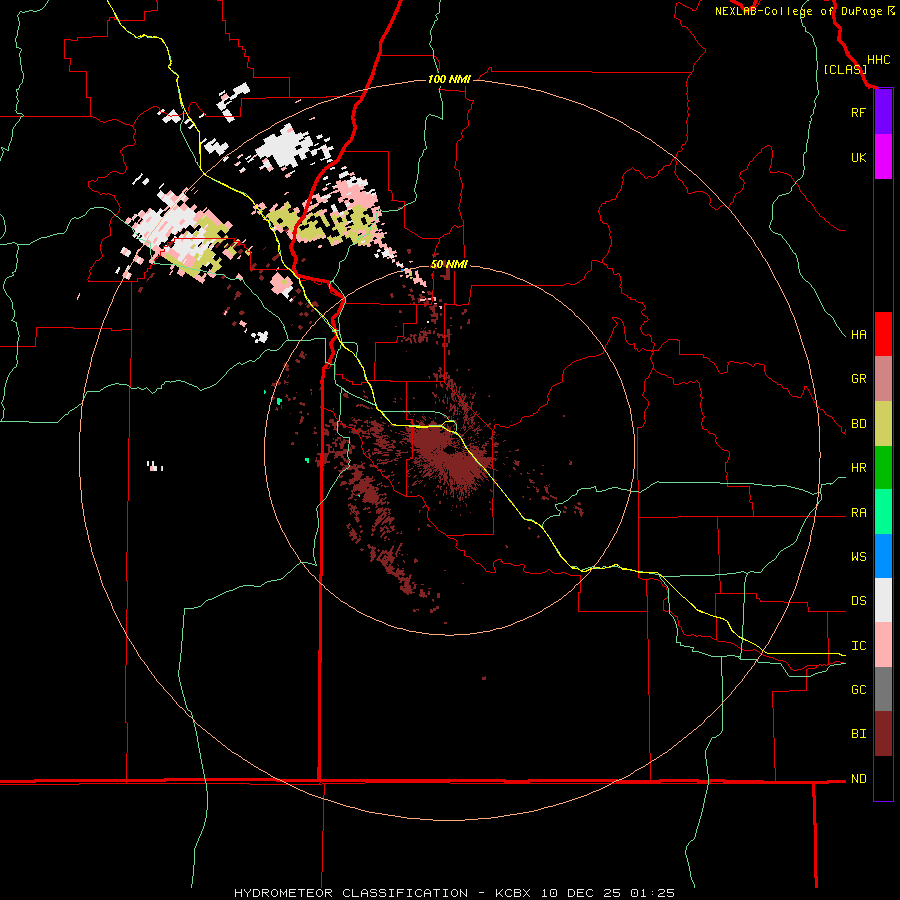This screenshot has height=900, width=900.
Task: Click the IC legend label
Action: (x=858, y=646)
